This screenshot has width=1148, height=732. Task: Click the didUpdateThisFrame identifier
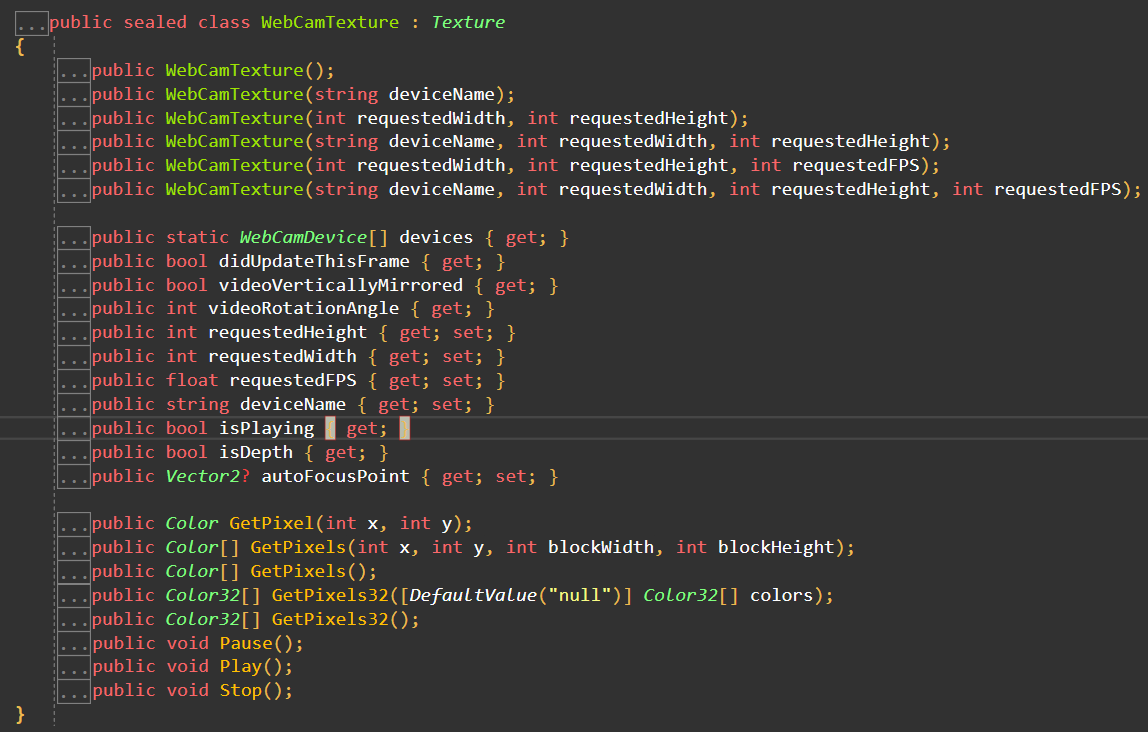click(x=314, y=261)
